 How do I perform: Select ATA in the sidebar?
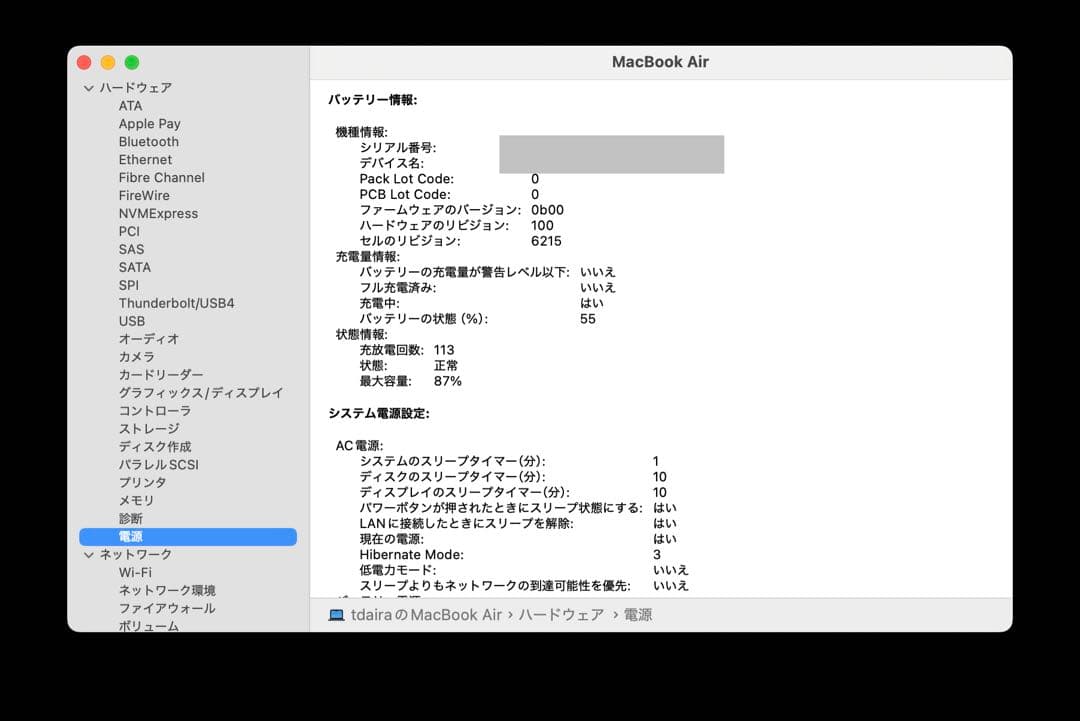point(130,105)
